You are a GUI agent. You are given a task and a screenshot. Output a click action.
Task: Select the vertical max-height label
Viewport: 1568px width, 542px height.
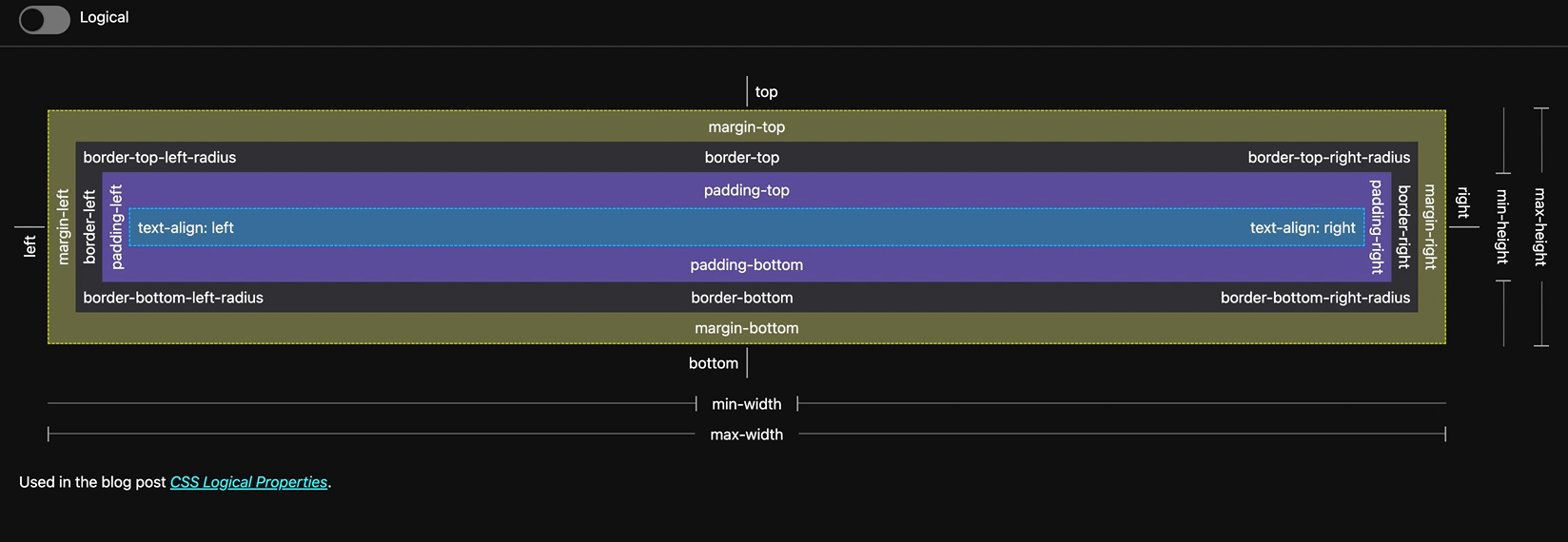coord(1540,226)
